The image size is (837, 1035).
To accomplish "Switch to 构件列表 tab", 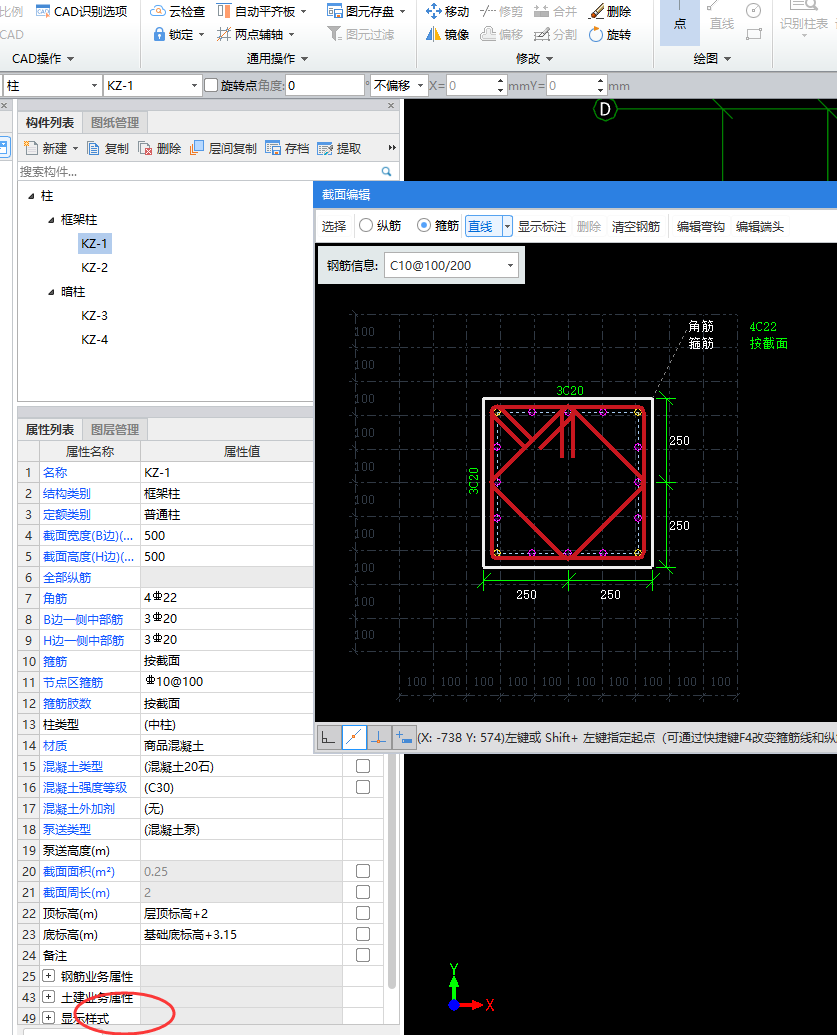I will 50,123.
